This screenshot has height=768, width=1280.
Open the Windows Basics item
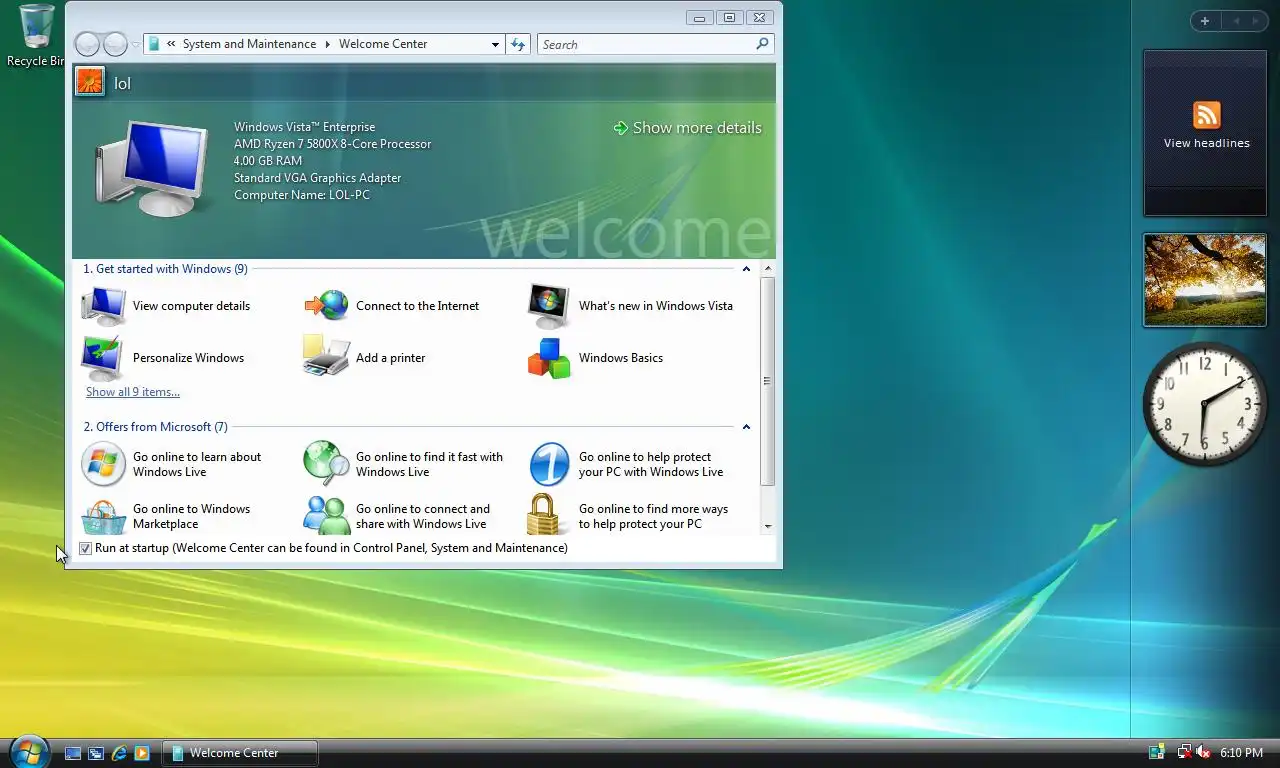tap(595, 358)
